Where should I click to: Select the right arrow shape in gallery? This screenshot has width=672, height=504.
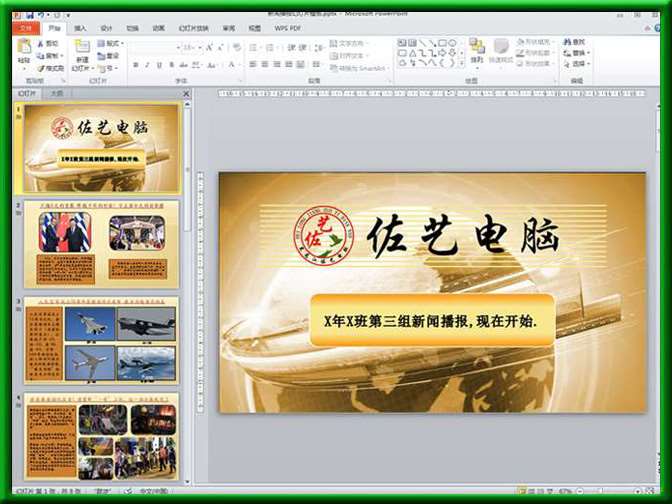[x=443, y=53]
